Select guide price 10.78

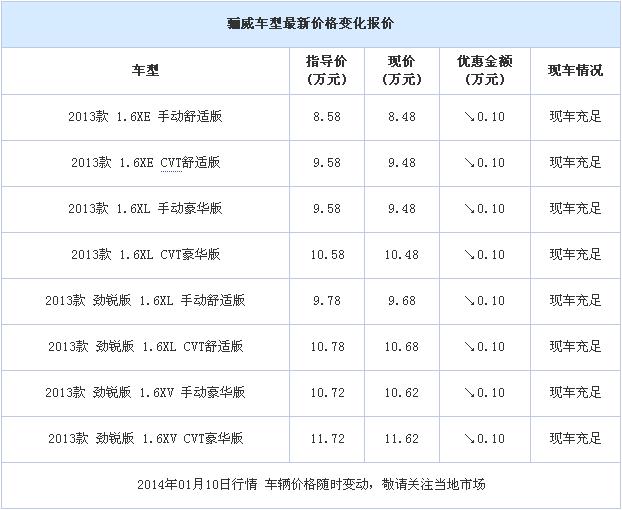(x=327, y=347)
